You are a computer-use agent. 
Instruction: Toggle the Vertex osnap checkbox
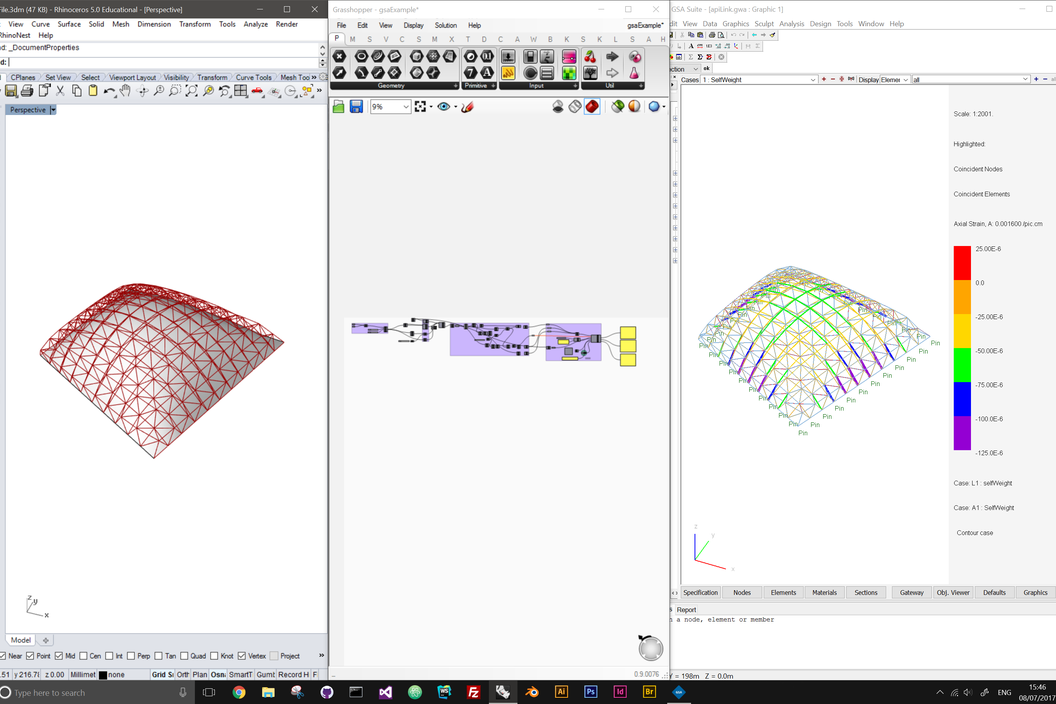pos(242,656)
